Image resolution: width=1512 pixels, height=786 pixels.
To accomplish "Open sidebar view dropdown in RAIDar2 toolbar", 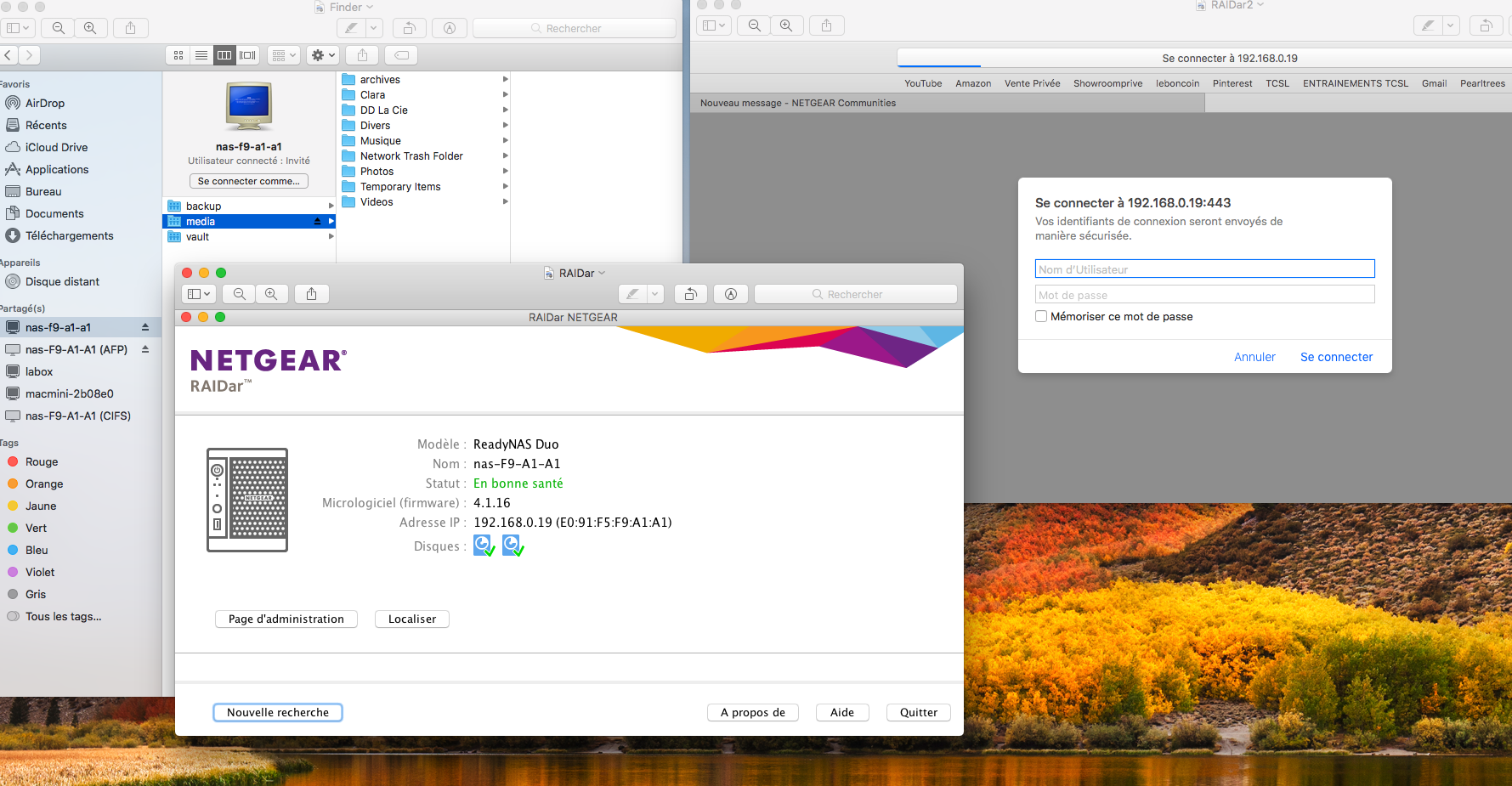I will click(713, 25).
